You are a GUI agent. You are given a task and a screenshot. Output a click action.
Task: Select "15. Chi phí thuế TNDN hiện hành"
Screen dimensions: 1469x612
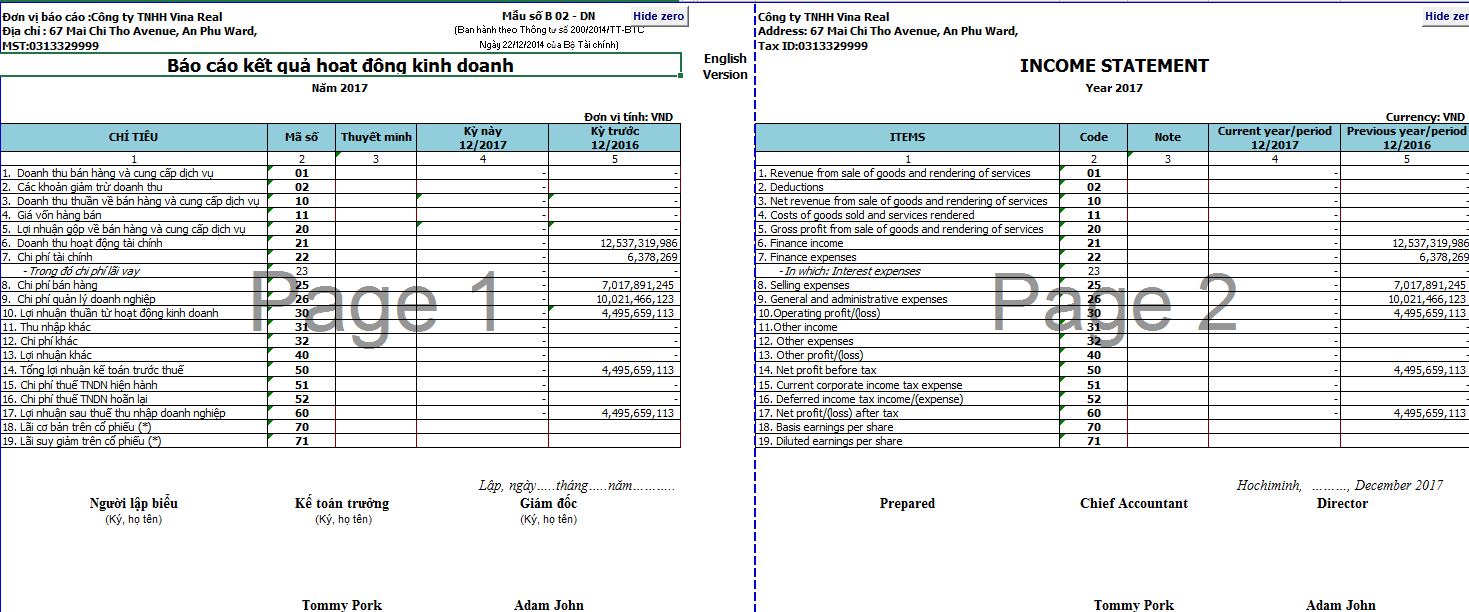point(80,385)
